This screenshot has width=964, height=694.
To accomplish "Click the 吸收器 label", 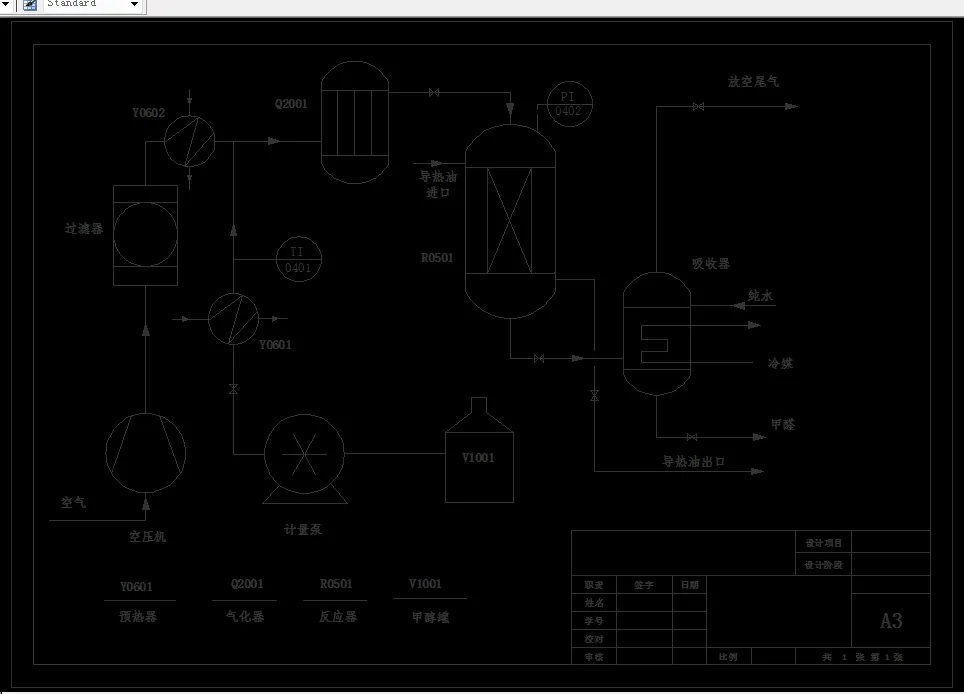I will pos(711,264).
